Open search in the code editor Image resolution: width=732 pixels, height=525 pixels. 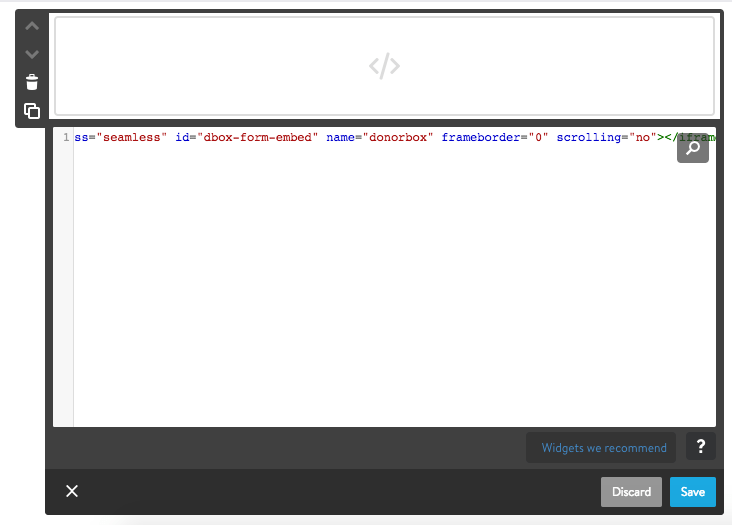pos(692,147)
